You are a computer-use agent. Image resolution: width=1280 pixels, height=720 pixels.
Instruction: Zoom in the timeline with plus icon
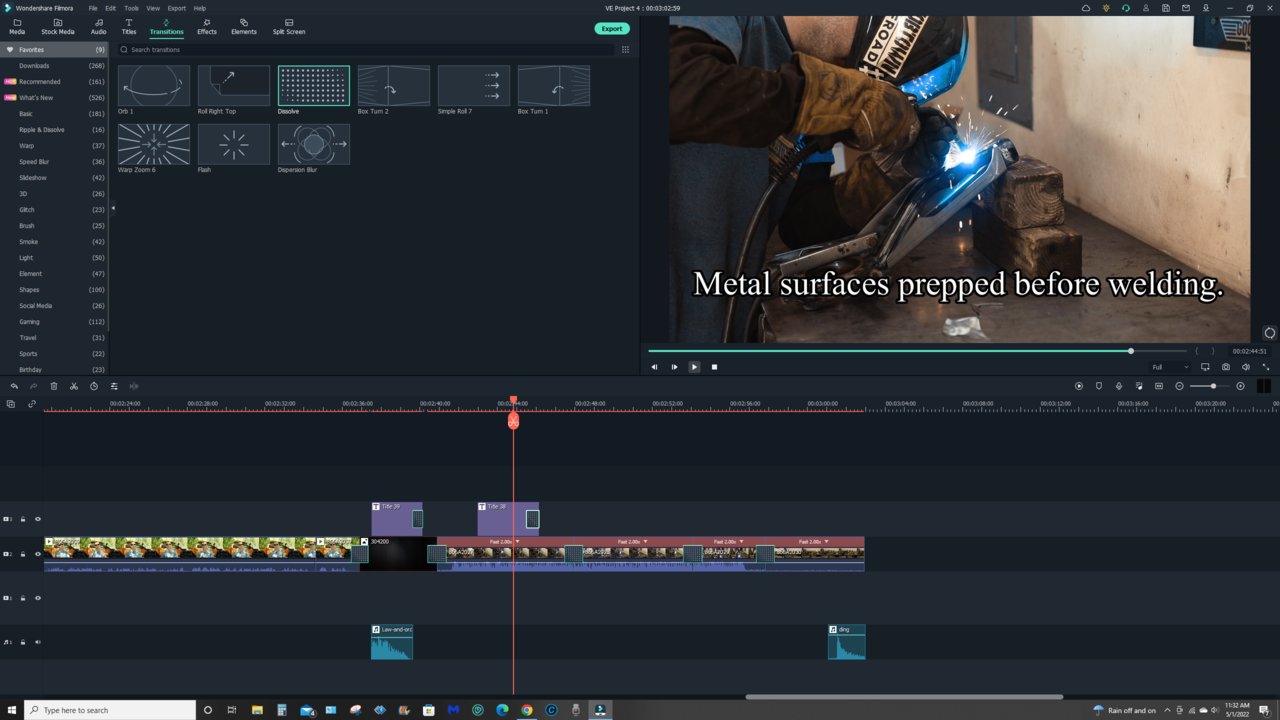click(x=1241, y=386)
